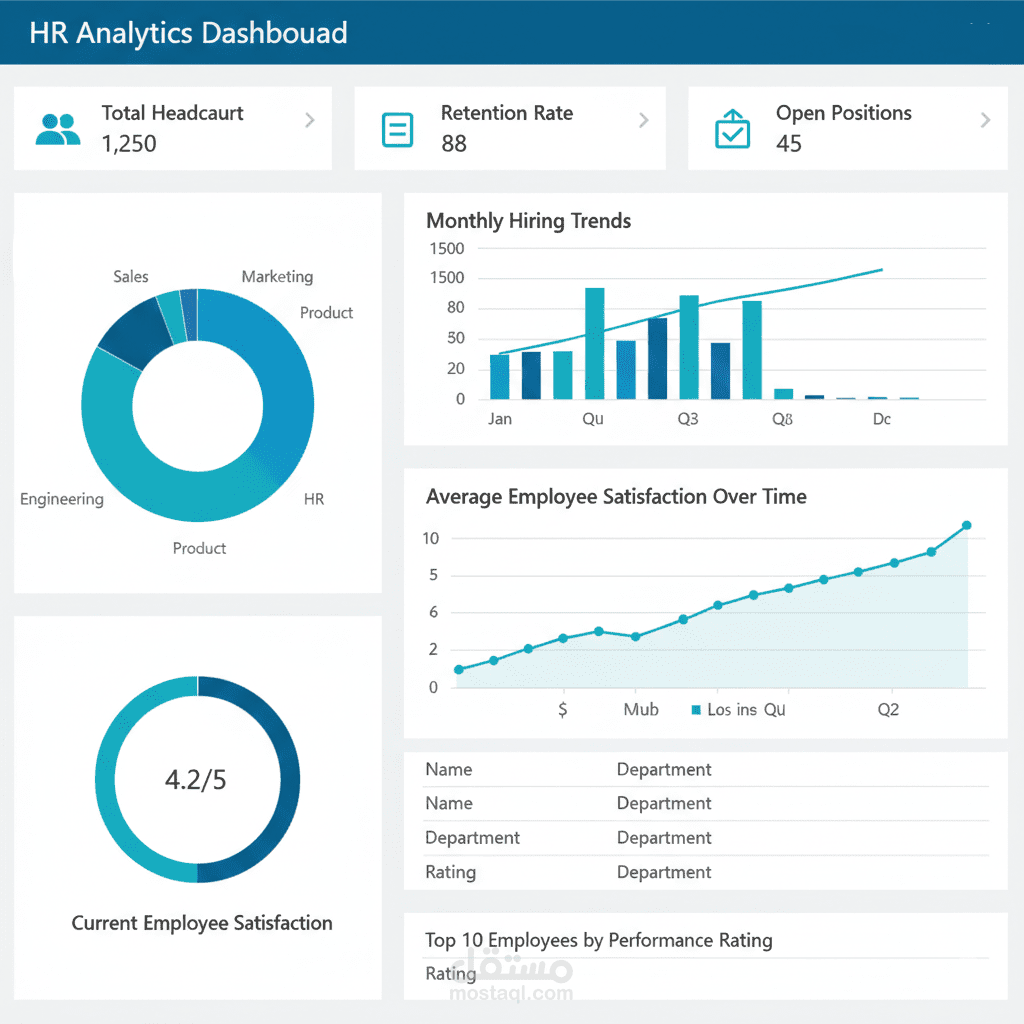The height and width of the screenshot is (1024, 1024).
Task: Expand the Total Headcount card chevron
Action: pyautogui.click(x=310, y=119)
